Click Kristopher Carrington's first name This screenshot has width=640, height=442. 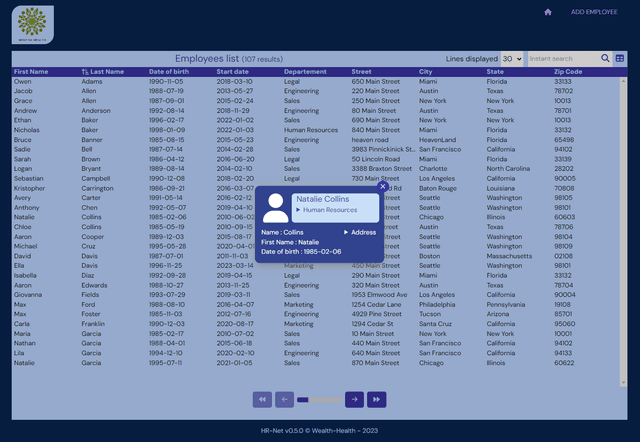click(29, 188)
